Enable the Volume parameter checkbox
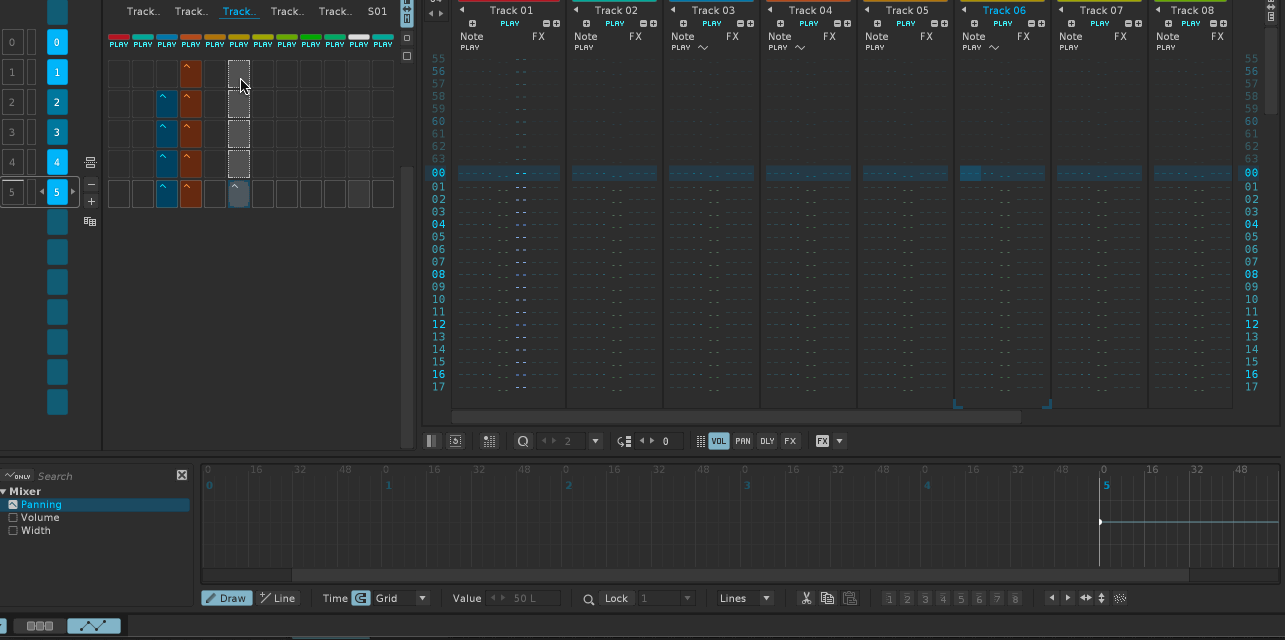 (13, 518)
